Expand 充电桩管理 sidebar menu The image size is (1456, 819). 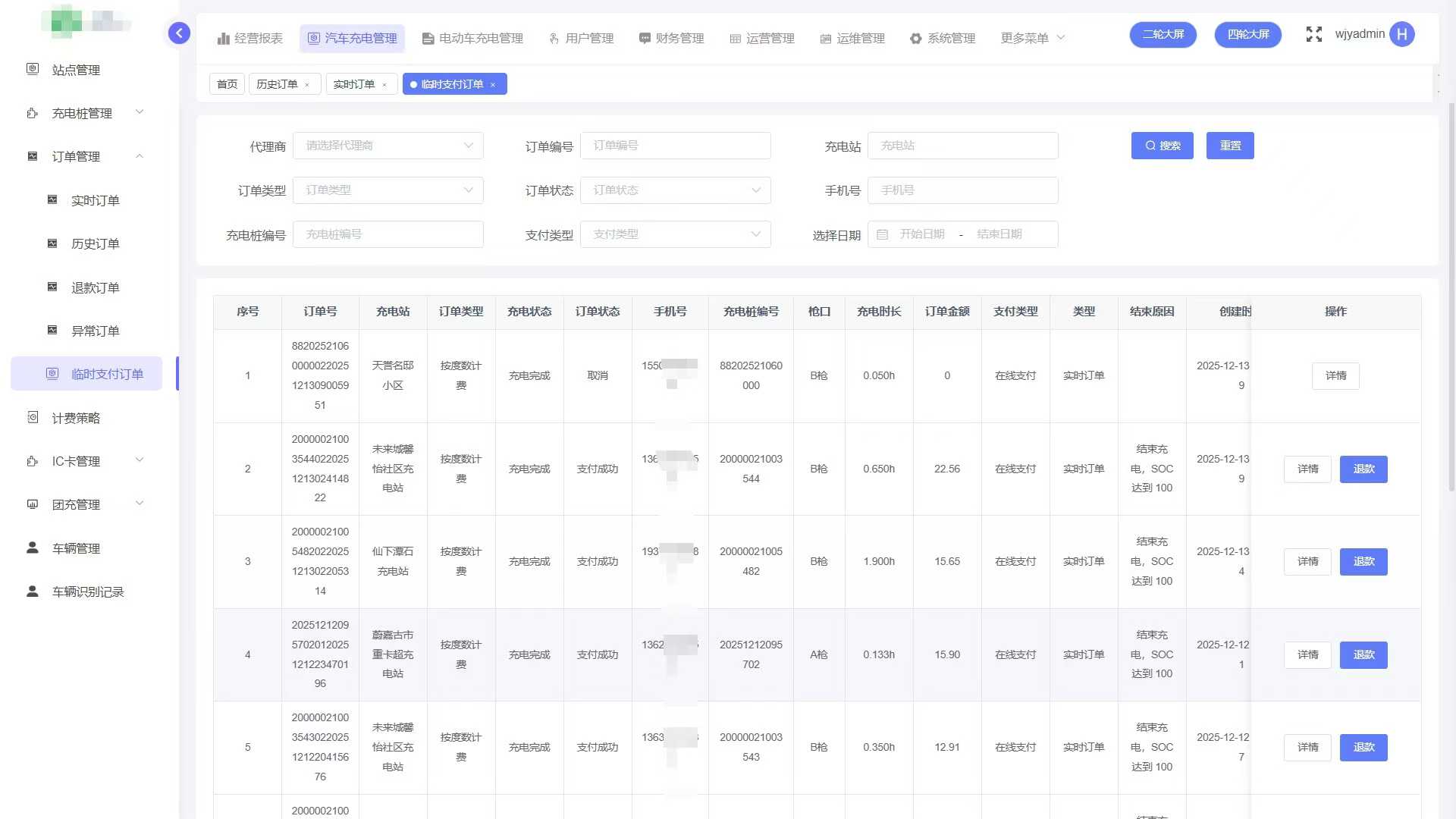tap(82, 113)
